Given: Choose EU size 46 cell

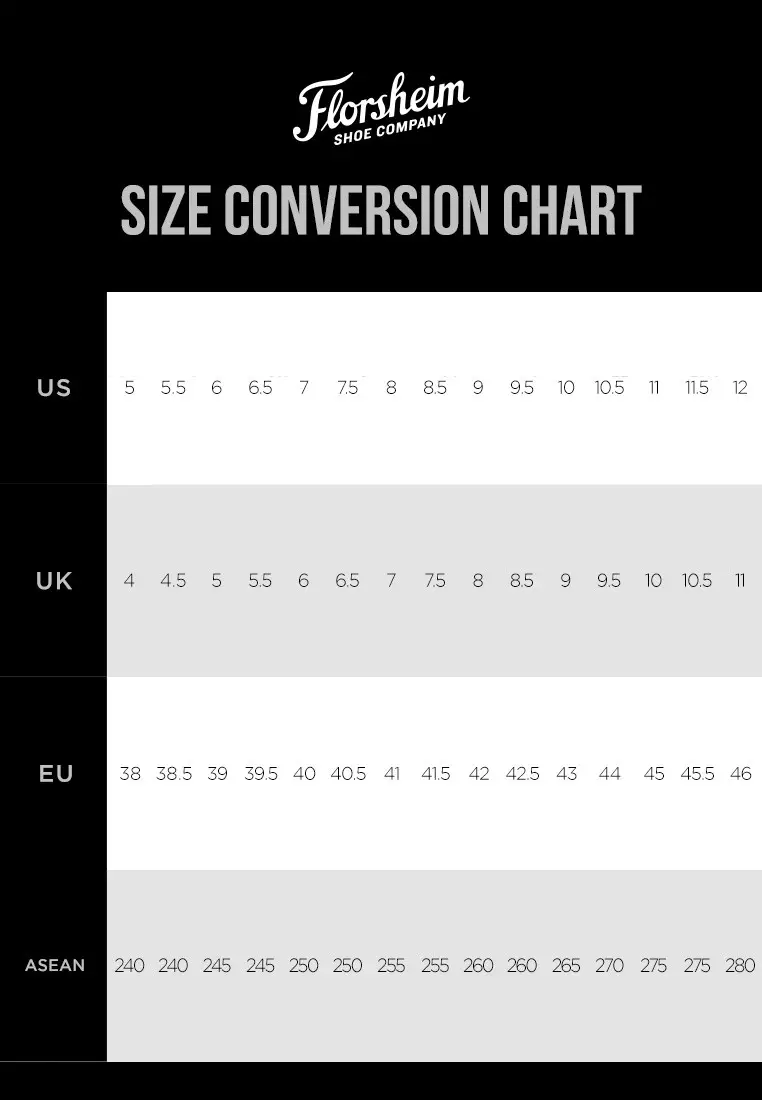Looking at the screenshot, I should click(740, 774).
